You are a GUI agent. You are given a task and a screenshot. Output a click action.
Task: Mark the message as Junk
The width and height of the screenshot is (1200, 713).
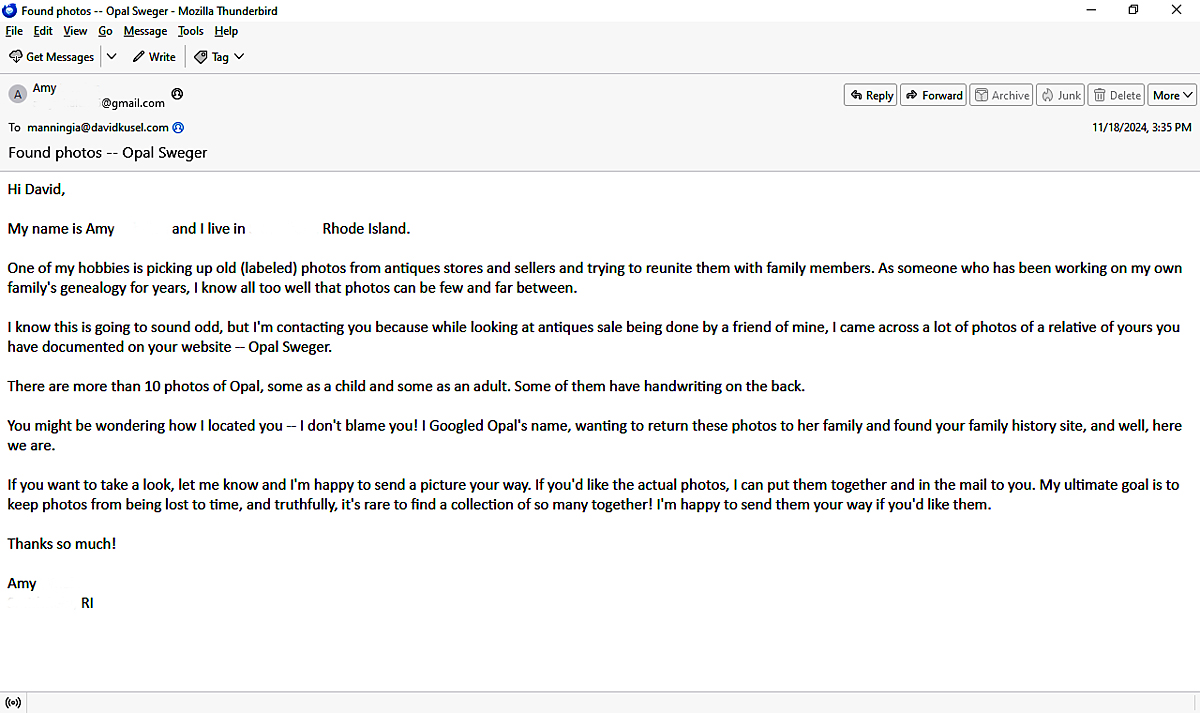point(1060,95)
